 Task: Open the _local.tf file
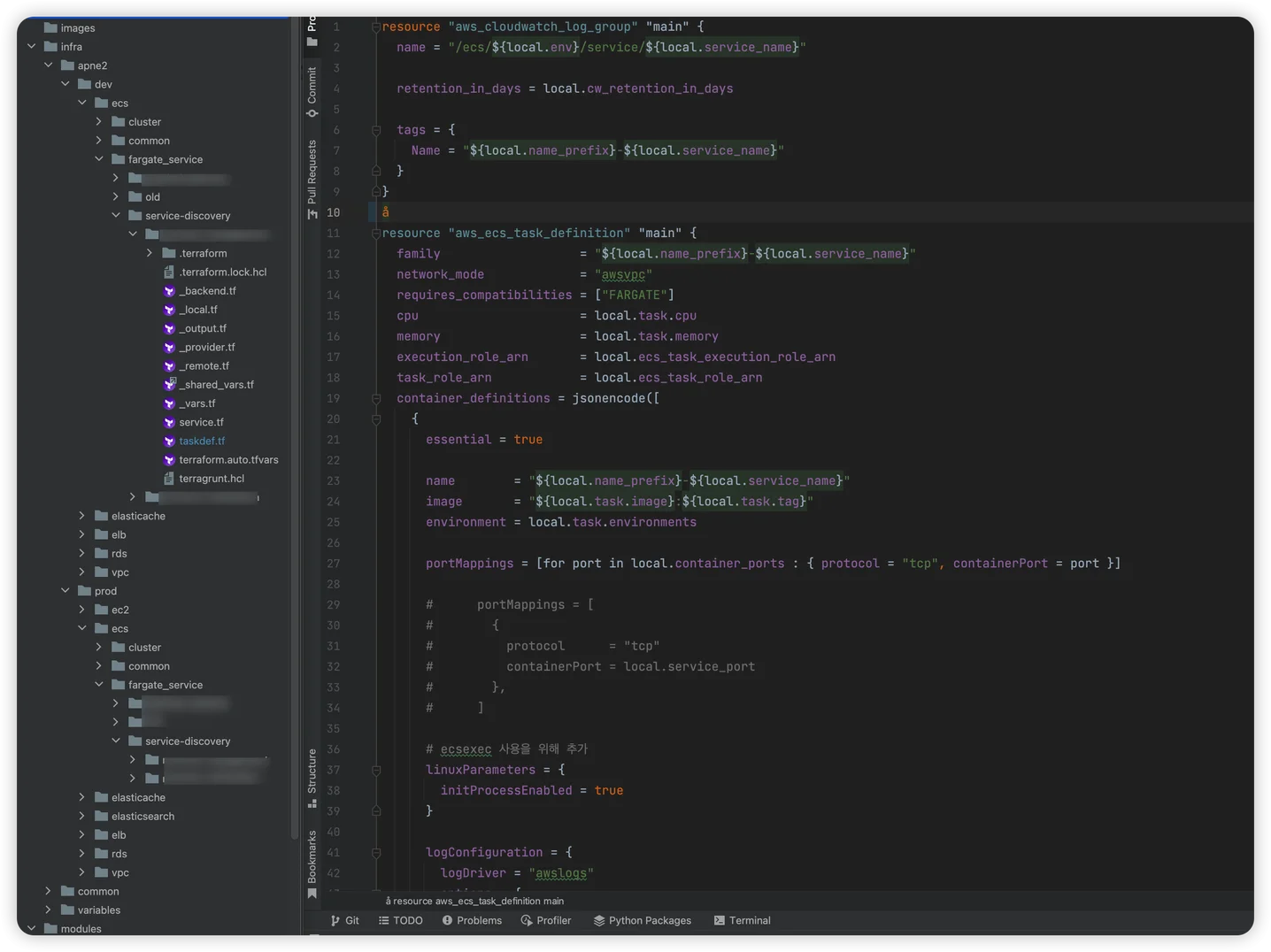pos(197,310)
